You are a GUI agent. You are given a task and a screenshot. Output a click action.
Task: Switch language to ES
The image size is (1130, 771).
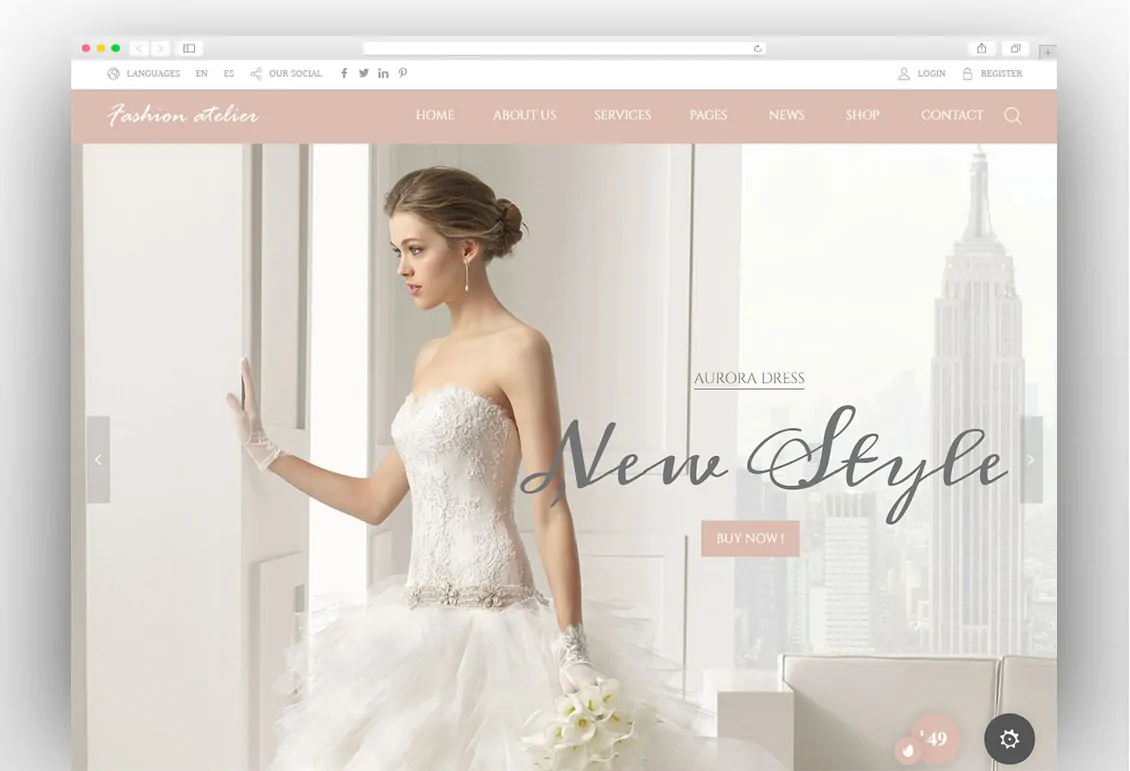pyautogui.click(x=229, y=73)
